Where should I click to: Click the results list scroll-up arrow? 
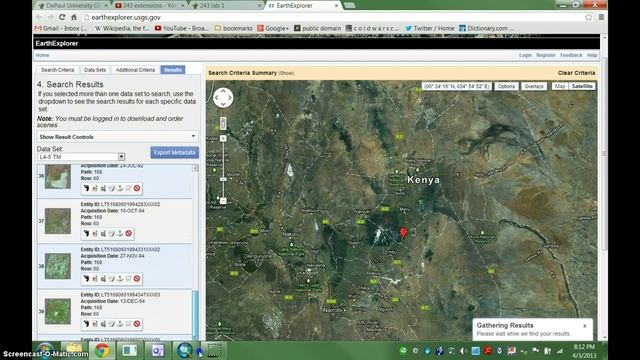(x=195, y=168)
